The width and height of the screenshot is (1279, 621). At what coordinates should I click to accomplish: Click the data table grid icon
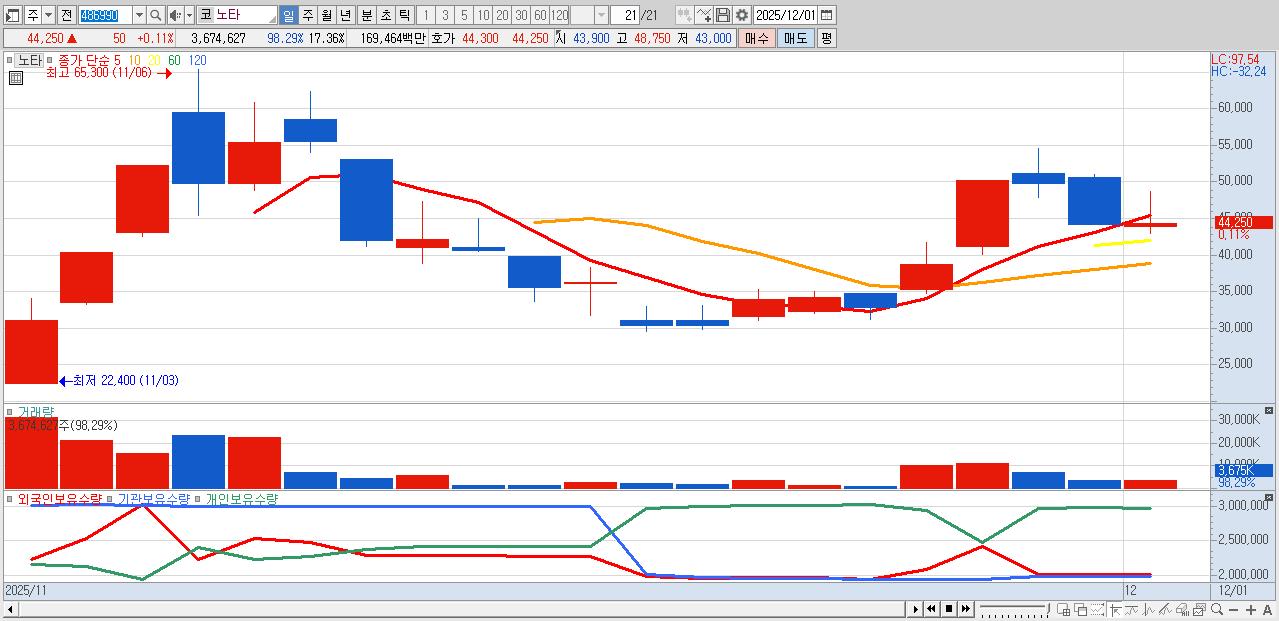pos(16,78)
